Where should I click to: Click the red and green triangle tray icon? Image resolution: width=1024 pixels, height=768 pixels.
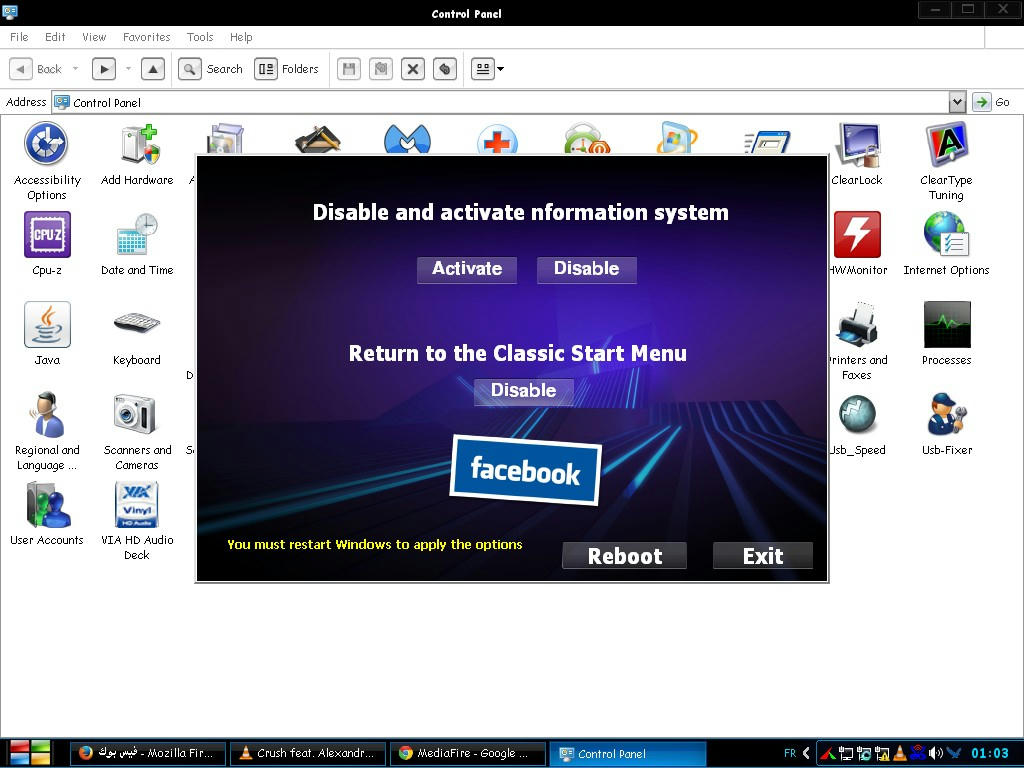pyautogui.click(x=828, y=753)
